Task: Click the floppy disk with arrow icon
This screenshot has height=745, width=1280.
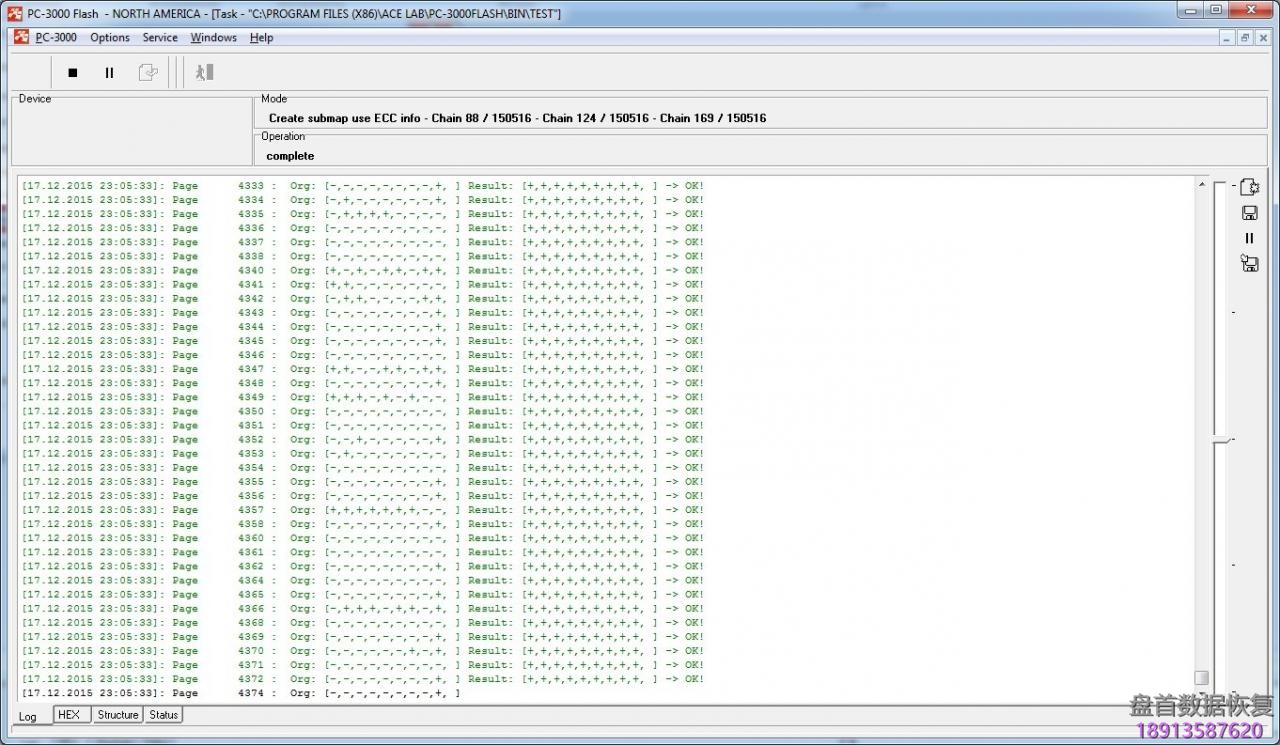Action: click(1249, 264)
